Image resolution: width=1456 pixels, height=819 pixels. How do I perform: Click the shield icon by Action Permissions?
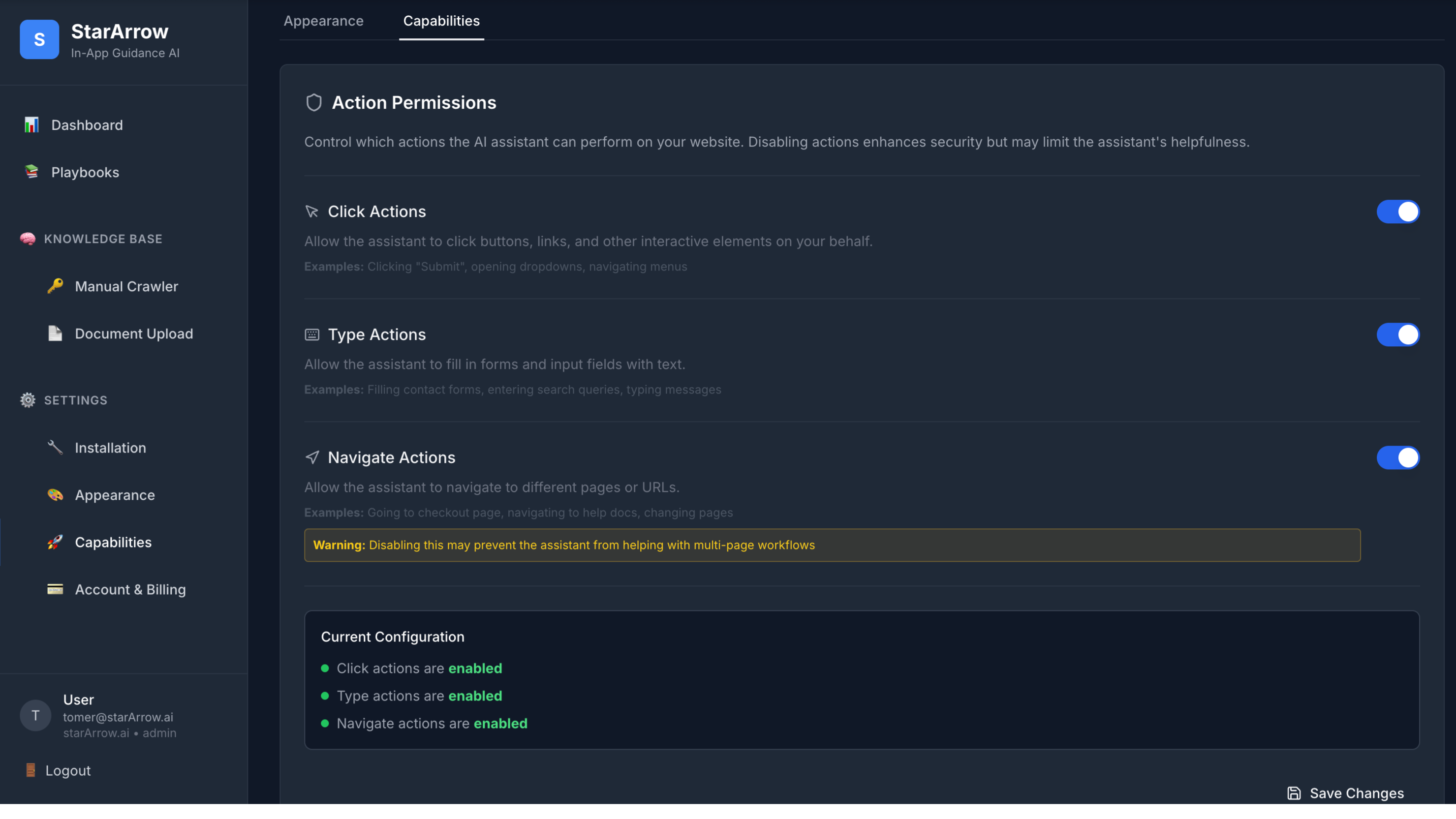pos(314,102)
